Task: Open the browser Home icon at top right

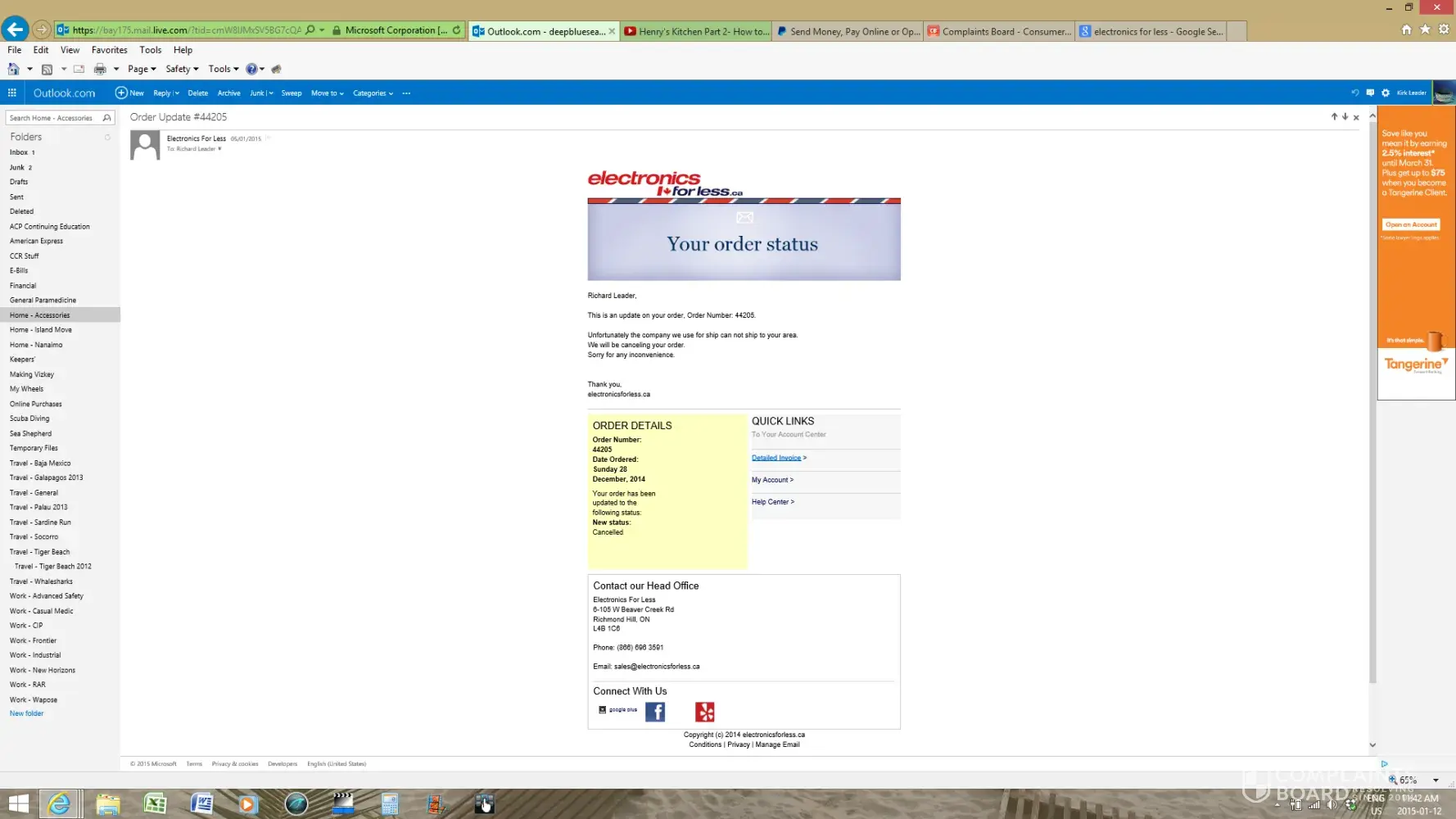Action: coord(1406,29)
